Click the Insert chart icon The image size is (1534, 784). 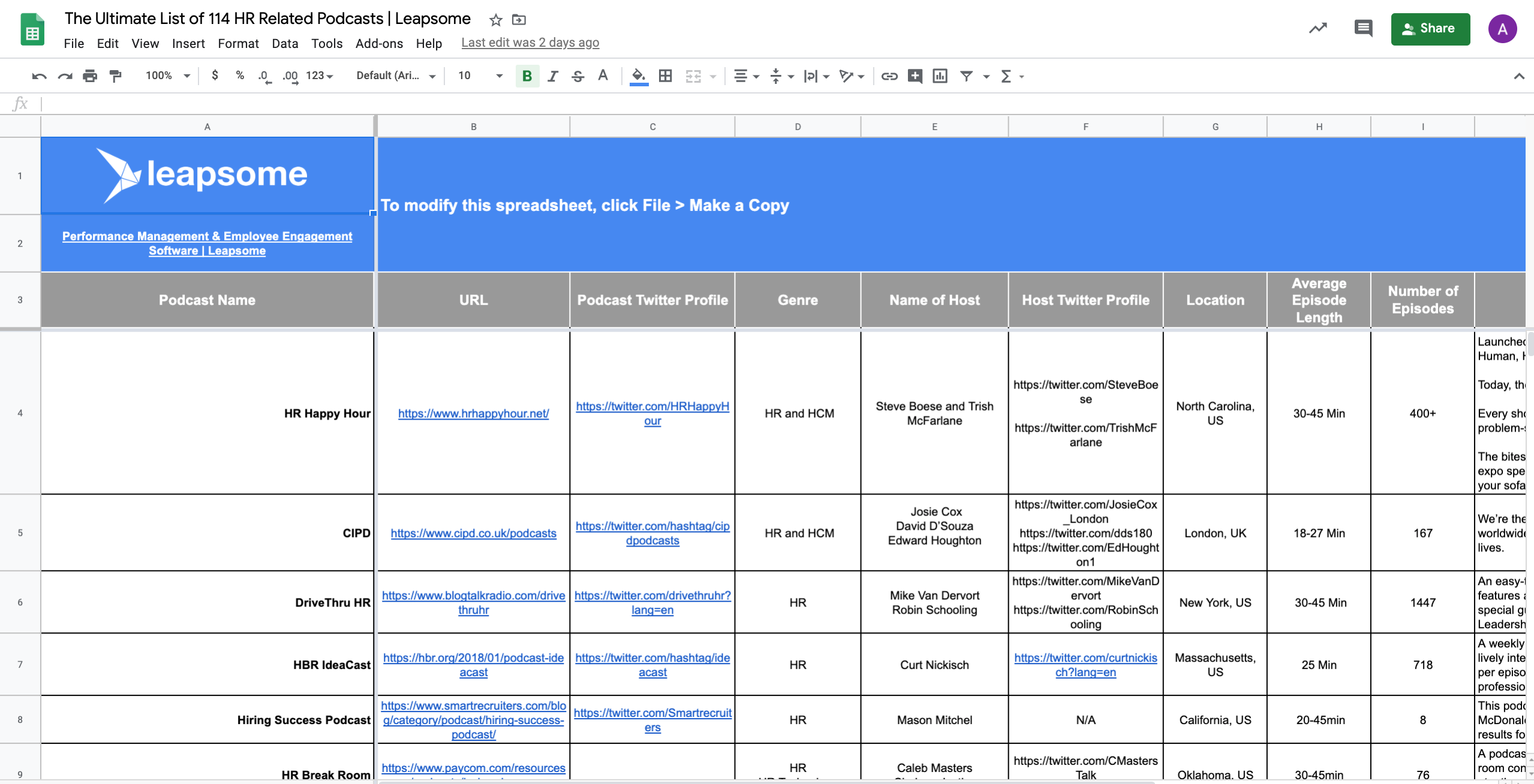click(940, 76)
